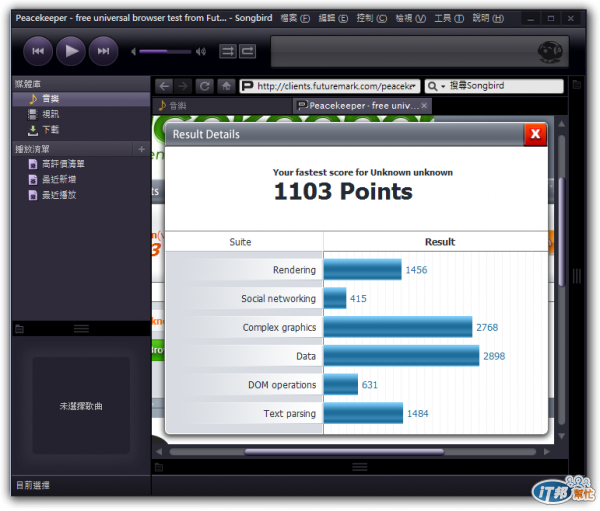This screenshot has height=511, width=600.
Task: Click the Songbird bird logo icon
Action: [x=550, y=52]
